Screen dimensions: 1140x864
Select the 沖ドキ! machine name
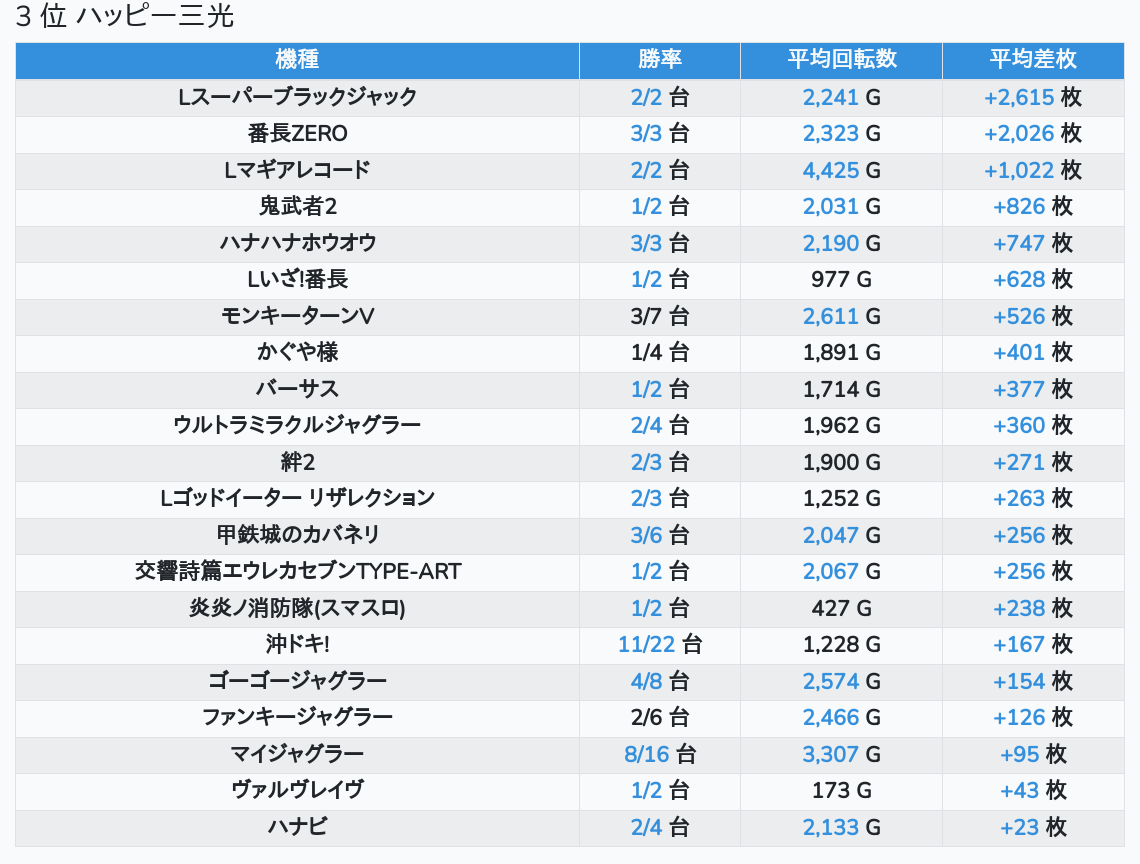[x=297, y=645]
